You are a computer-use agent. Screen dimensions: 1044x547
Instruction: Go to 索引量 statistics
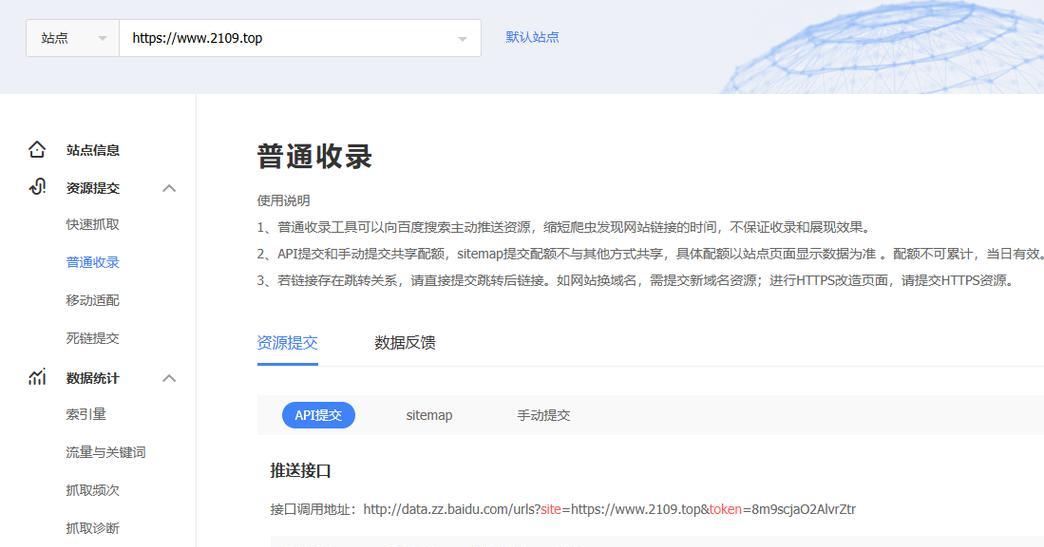(x=86, y=414)
